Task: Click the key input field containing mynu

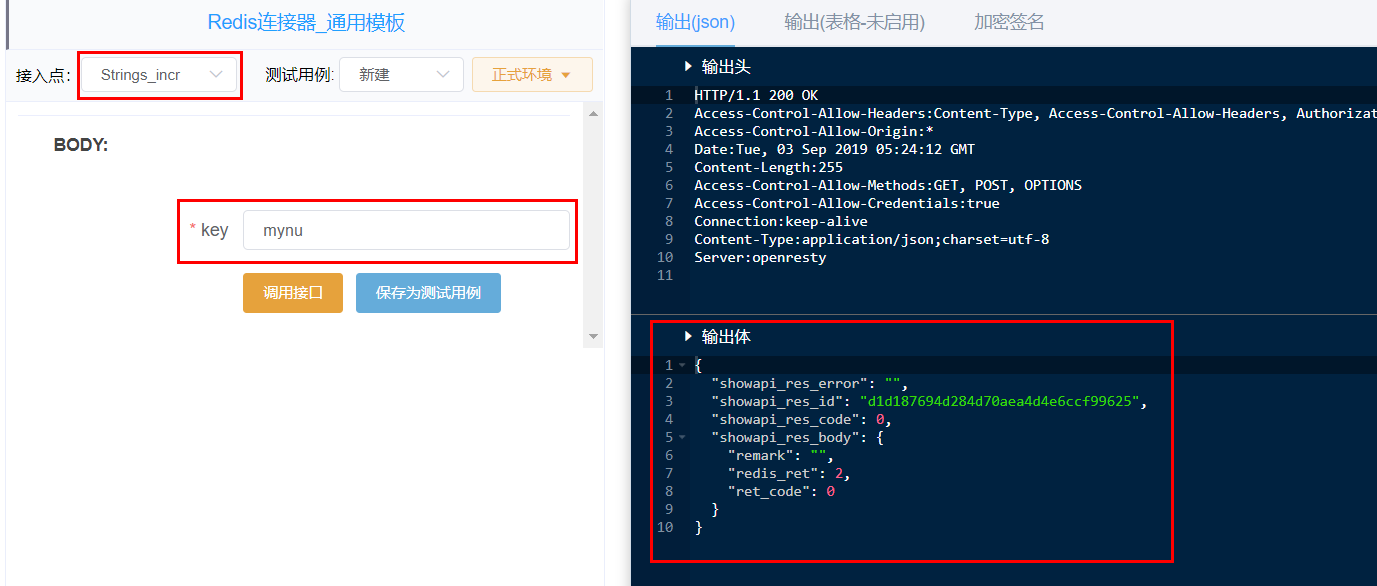Action: coord(406,230)
